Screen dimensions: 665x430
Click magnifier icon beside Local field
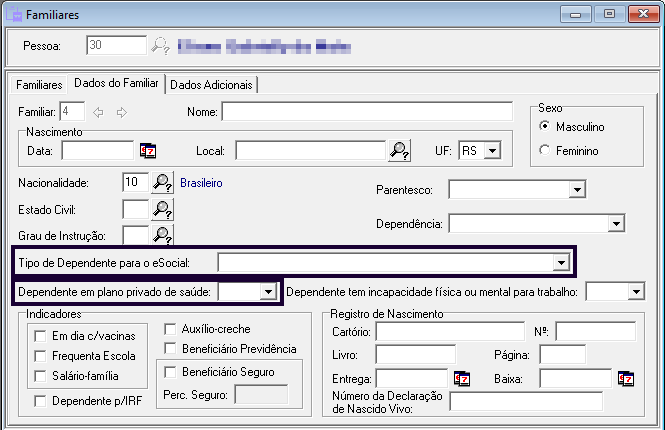(399, 151)
